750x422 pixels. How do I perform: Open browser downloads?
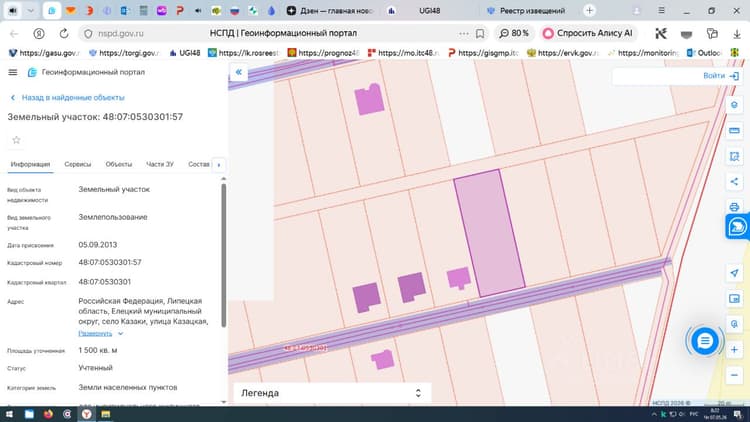click(737, 33)
